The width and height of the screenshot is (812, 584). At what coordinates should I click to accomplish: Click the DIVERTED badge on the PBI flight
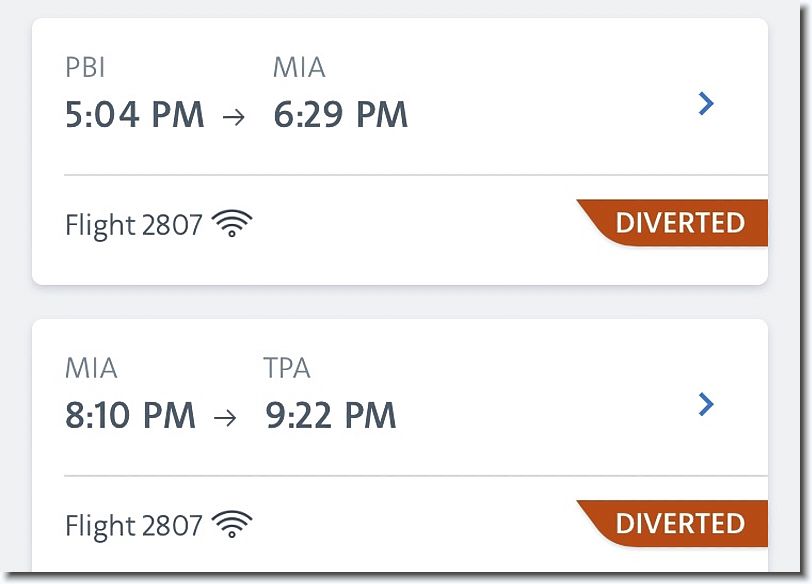[x=672, y=223]
